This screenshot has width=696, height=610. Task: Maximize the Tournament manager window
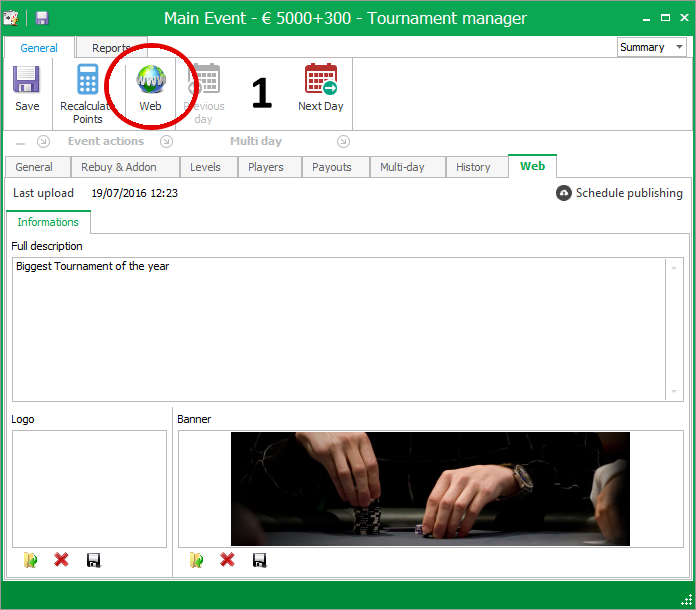coord(665,18)
